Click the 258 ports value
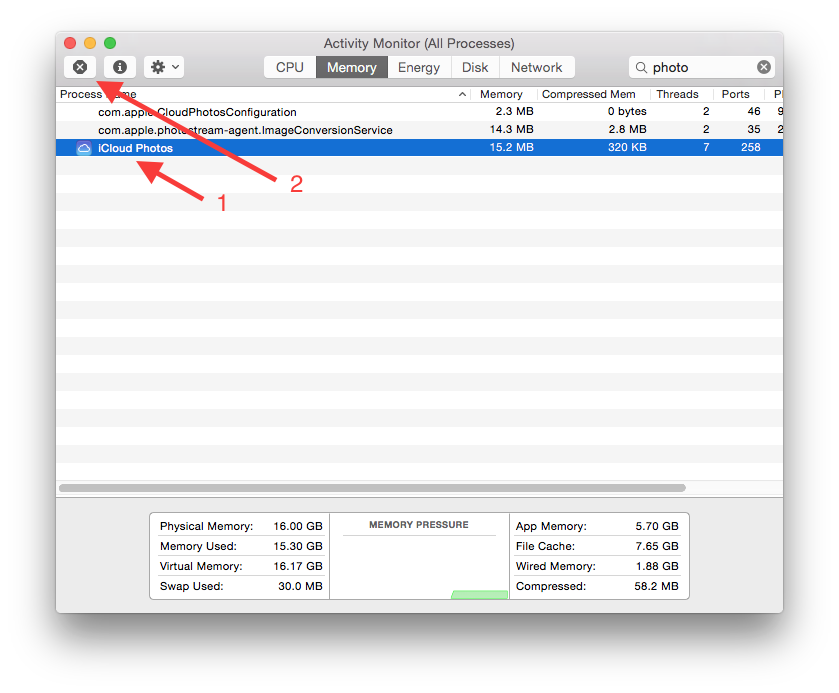839x693 pixels. pos(750,147)
